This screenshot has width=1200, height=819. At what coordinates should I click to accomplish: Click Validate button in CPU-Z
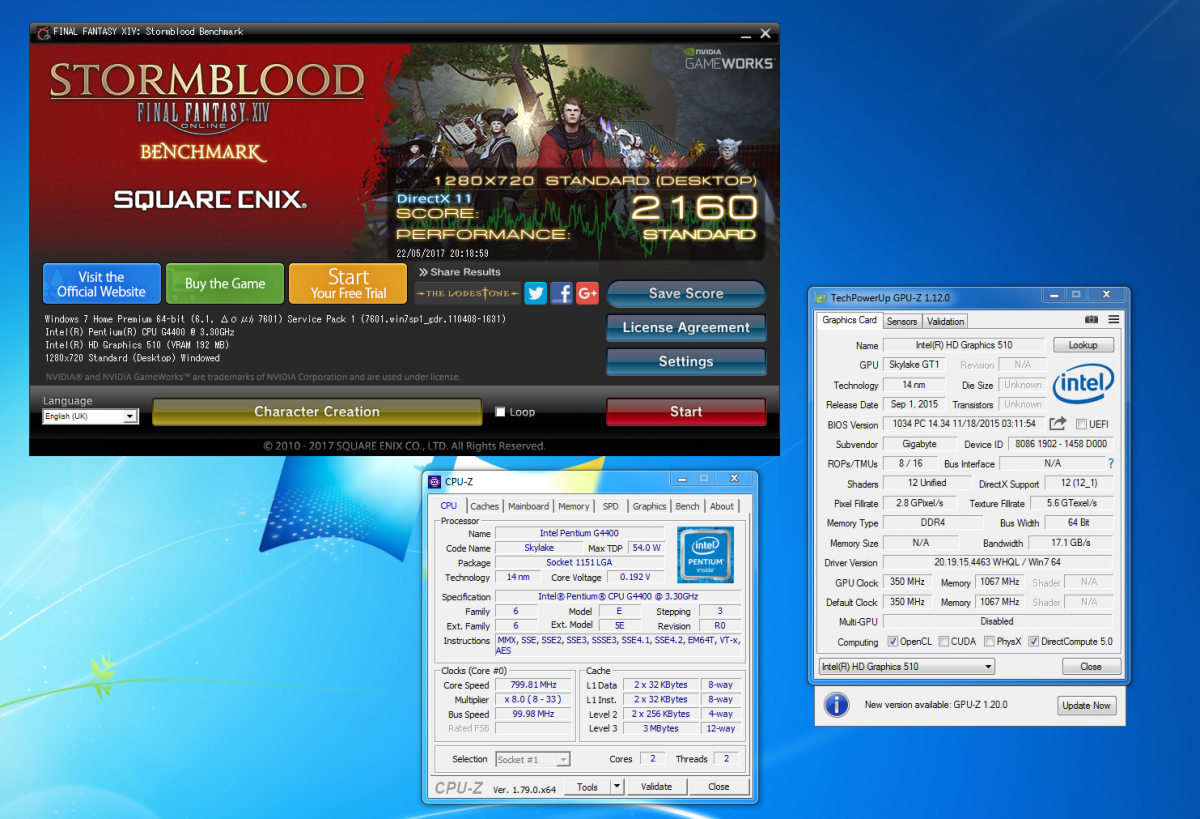(x=656, y=787)
